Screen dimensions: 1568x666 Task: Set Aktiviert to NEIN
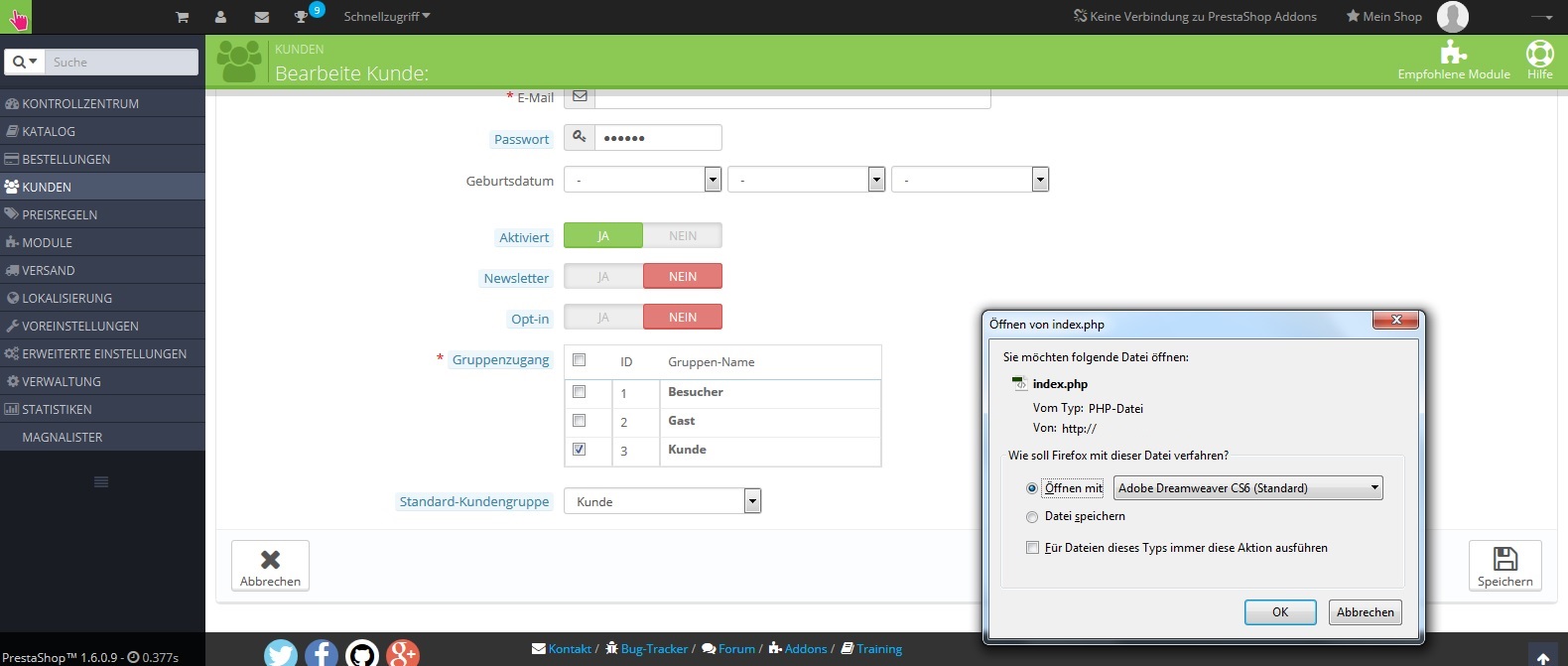coord(683,235)
